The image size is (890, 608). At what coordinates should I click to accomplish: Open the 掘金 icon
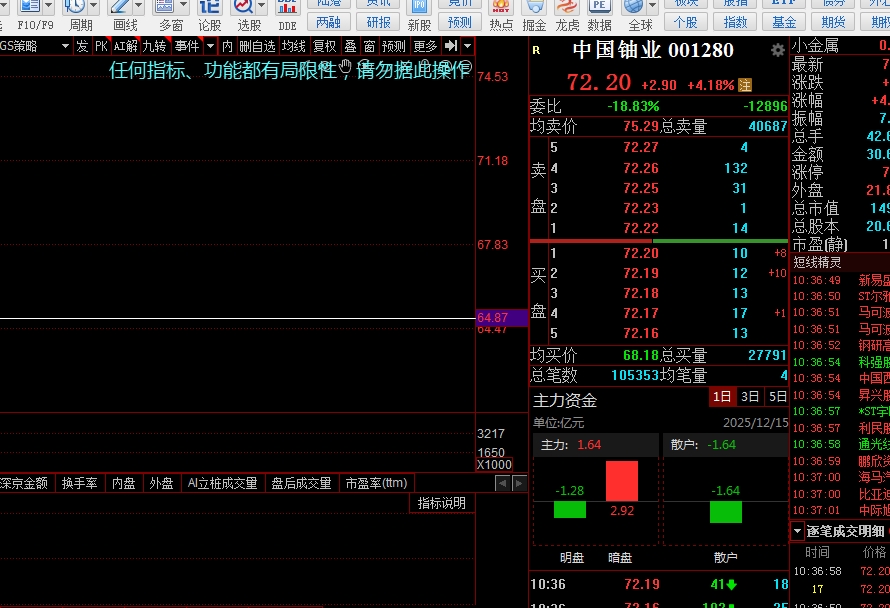[534, 7]
